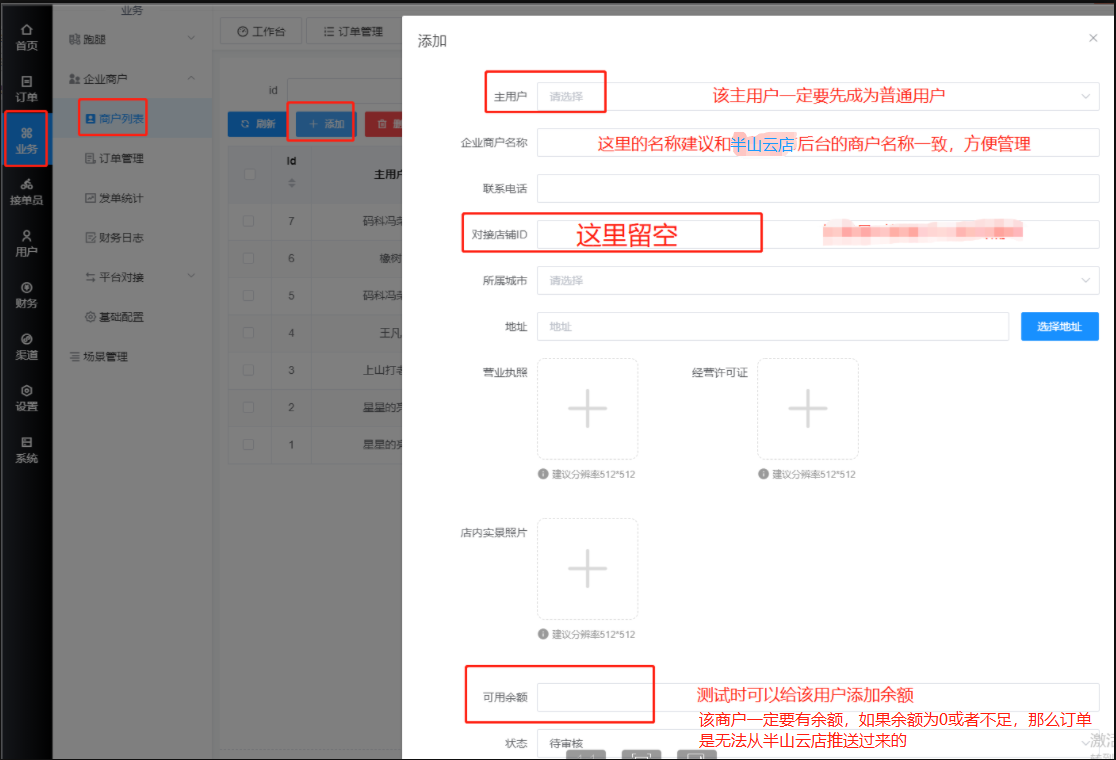Click the id search field above the table
Viewport: 1116px width, 760px height.
point(344,90)
